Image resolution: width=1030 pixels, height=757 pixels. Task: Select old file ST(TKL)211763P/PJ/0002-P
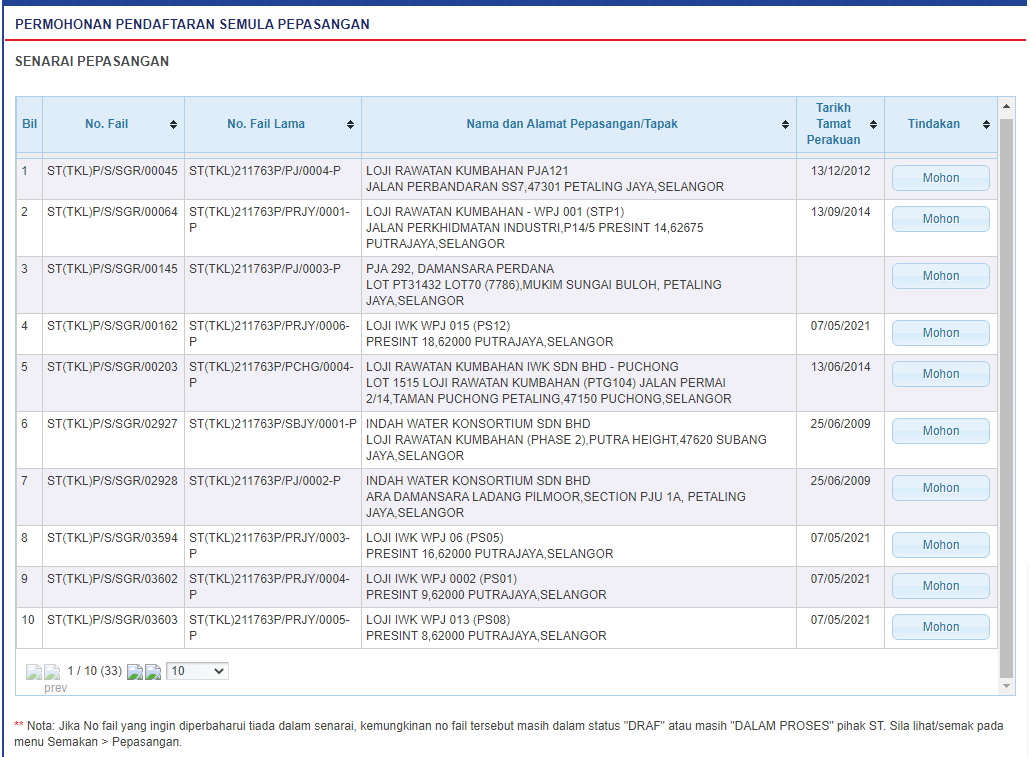click(265, 481)
